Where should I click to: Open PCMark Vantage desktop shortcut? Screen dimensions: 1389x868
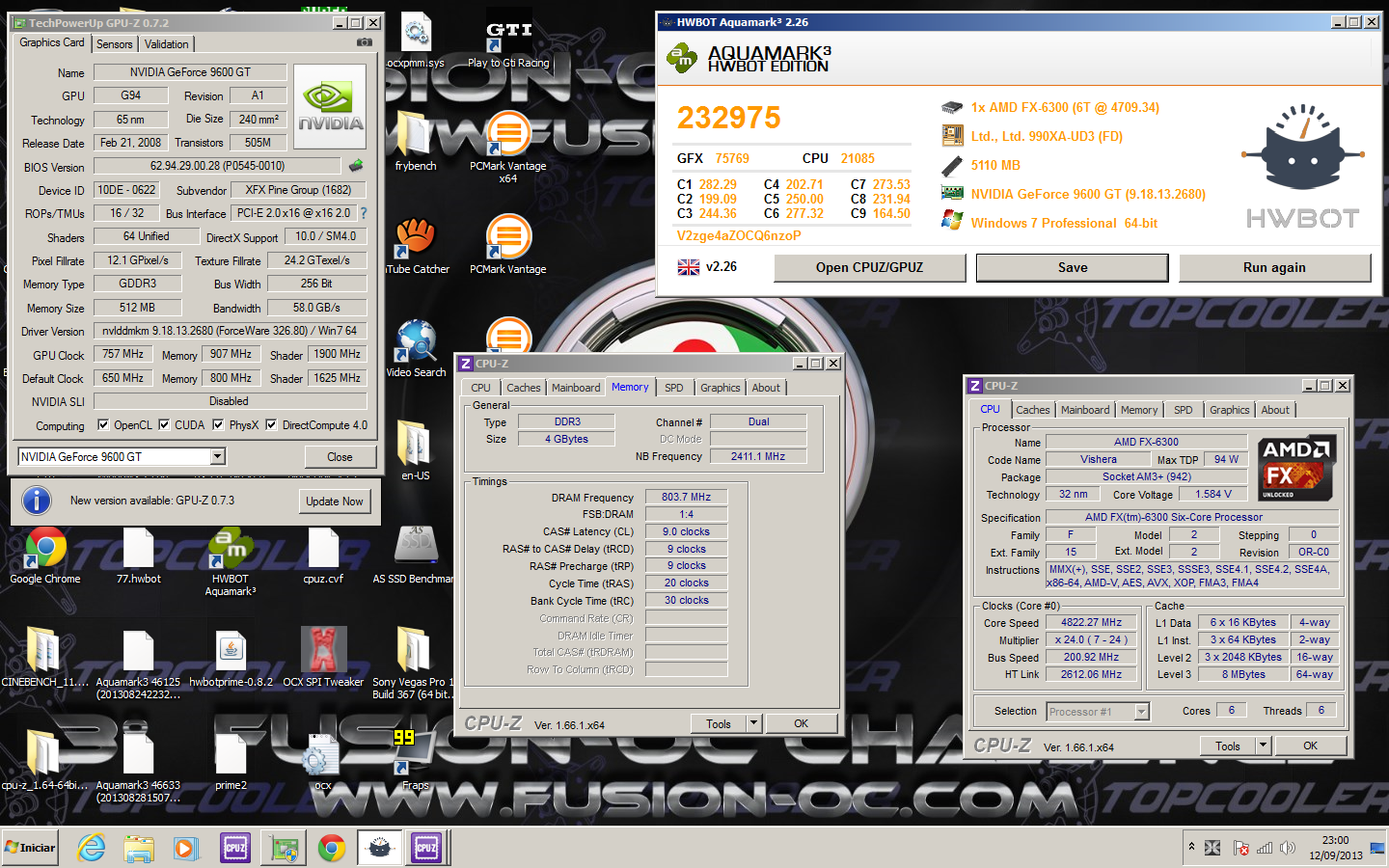pyautogui.click(x=508, y=245)
